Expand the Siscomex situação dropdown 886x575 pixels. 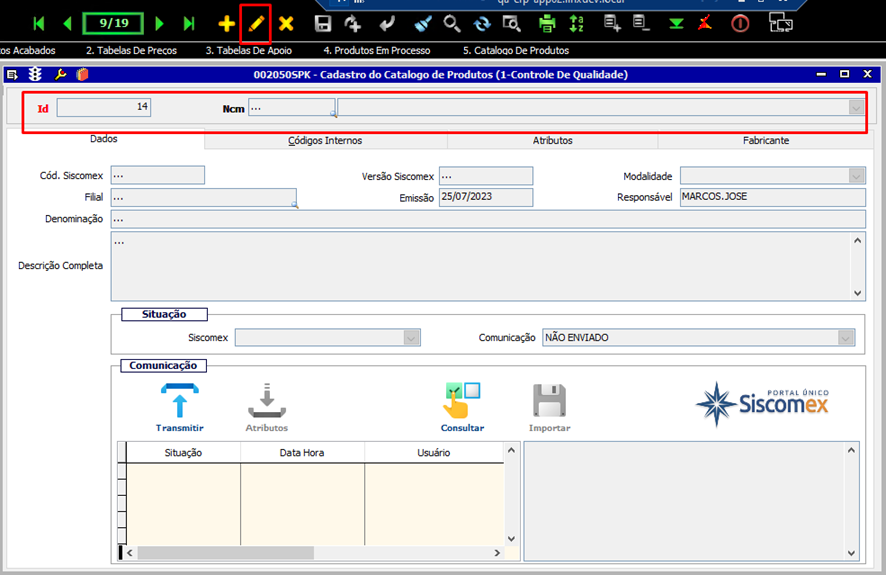coord(411,338)
